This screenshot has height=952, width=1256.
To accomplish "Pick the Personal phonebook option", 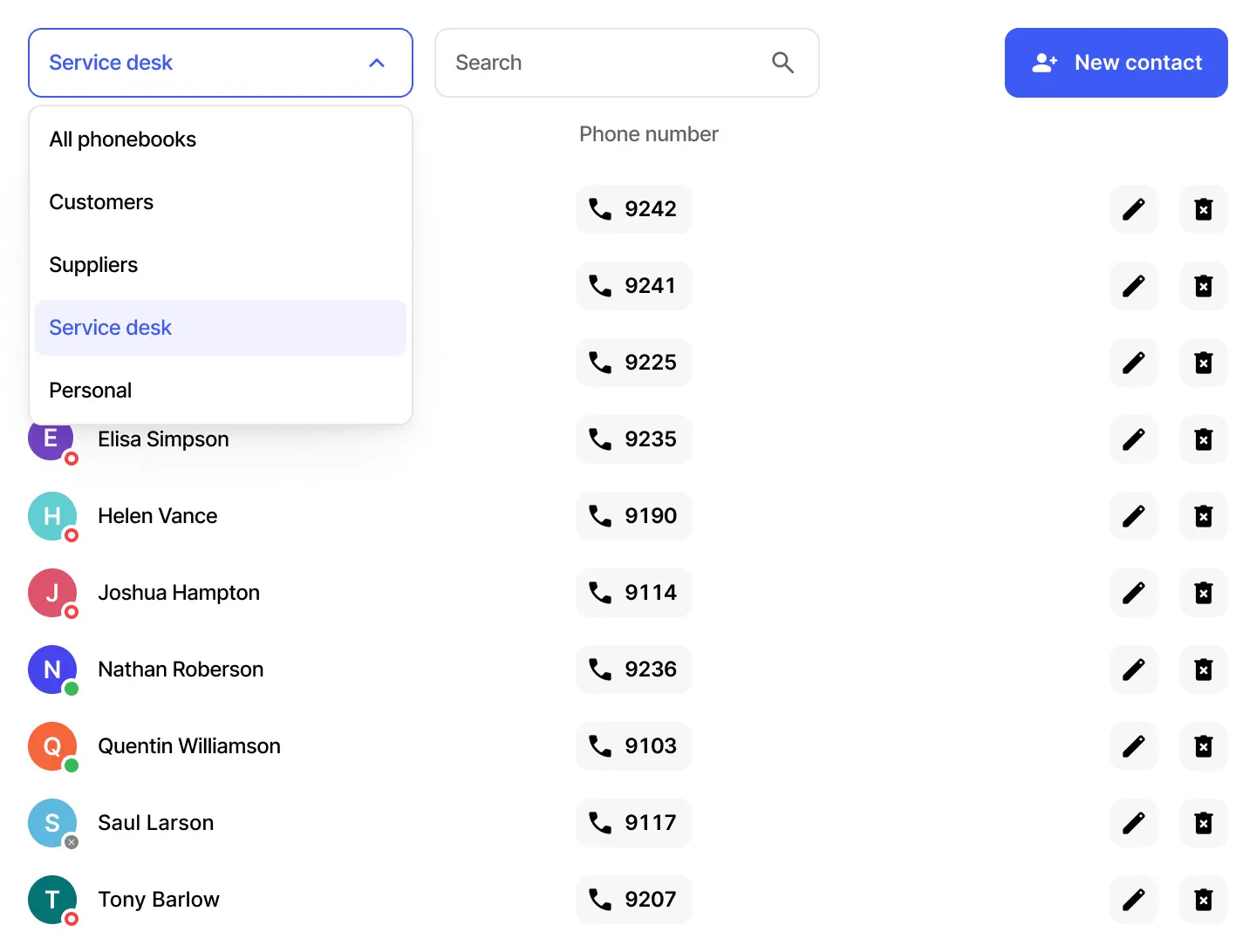I will 221,391.
